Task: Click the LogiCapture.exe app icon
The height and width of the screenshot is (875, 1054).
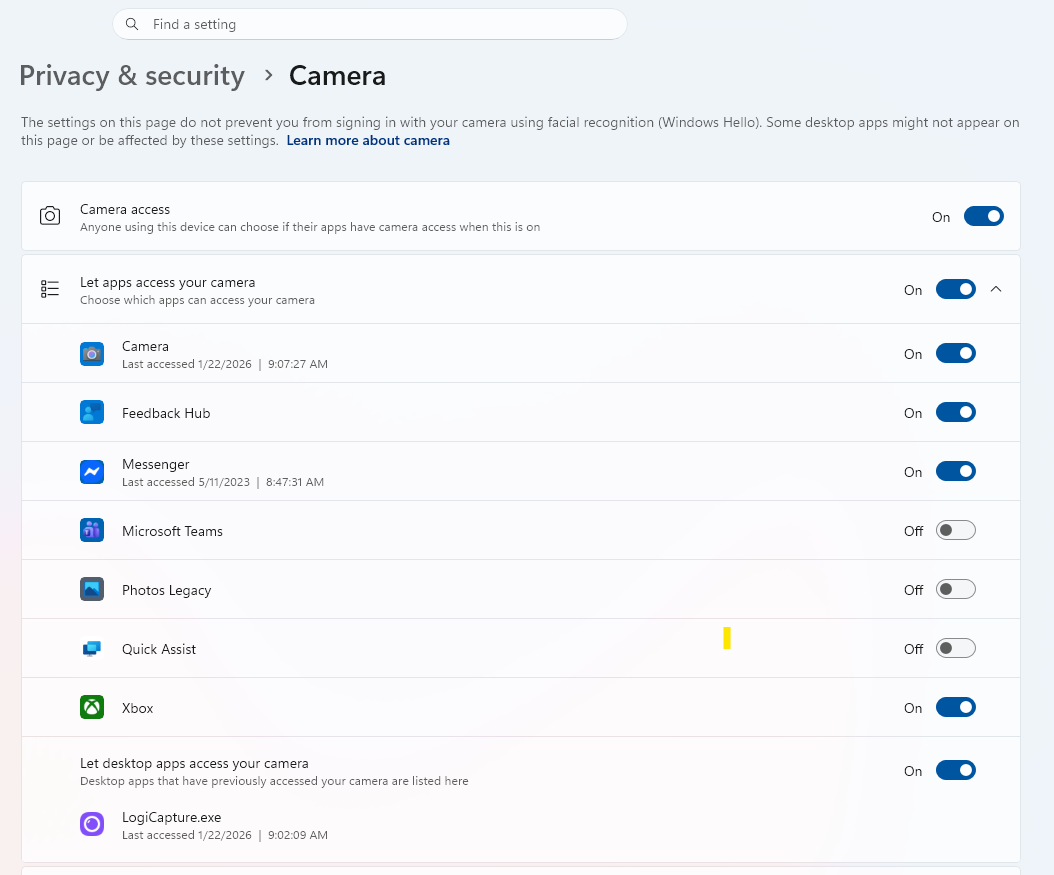Action: pyautogui.click(x=92, y=824)
